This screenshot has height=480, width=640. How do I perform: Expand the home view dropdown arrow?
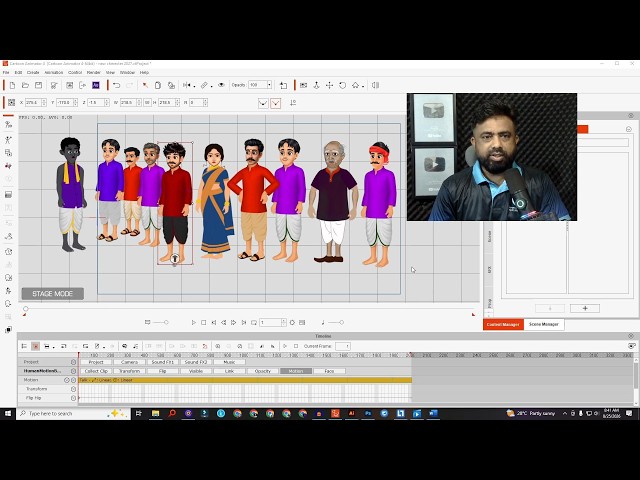tap(363, 86)
